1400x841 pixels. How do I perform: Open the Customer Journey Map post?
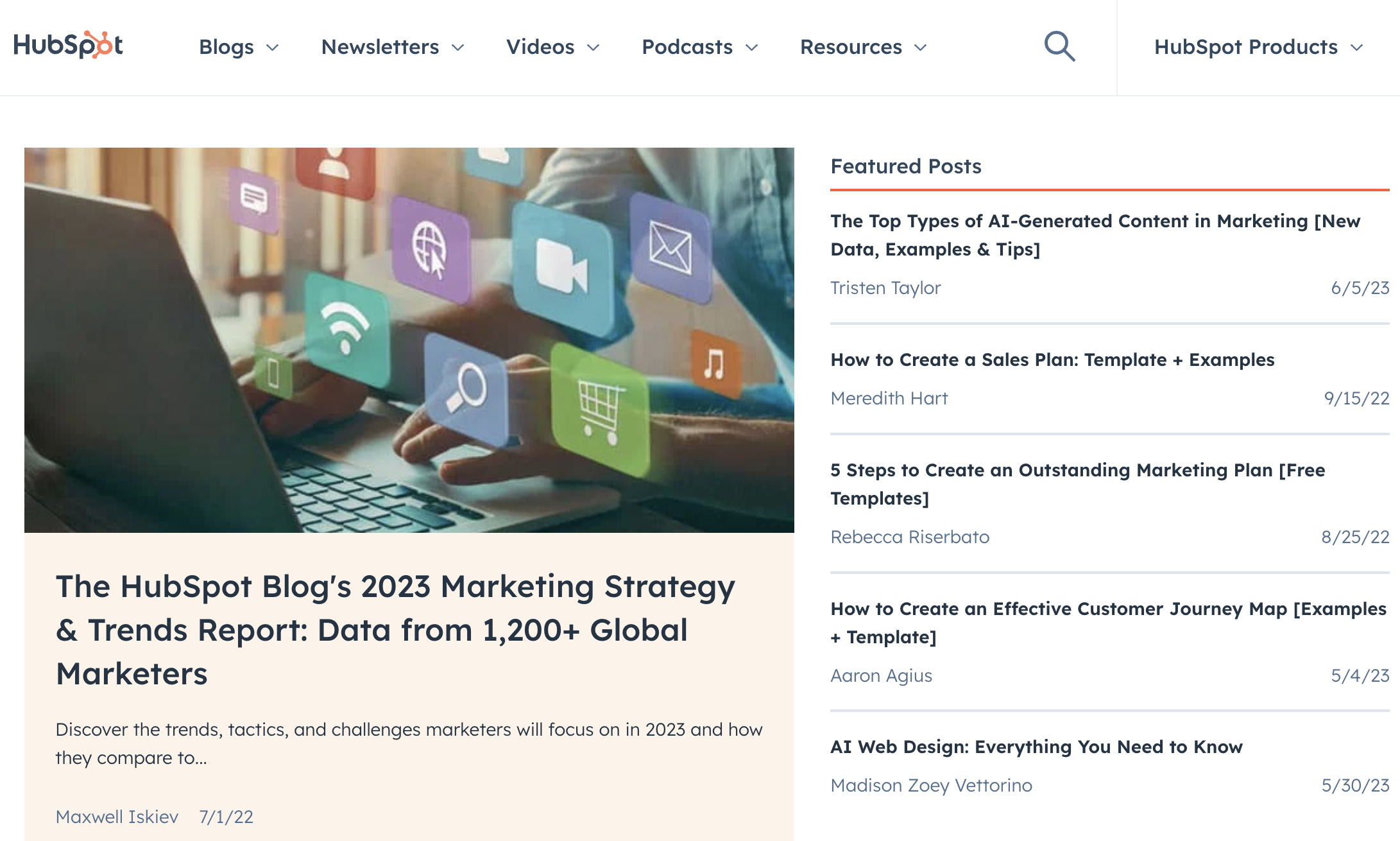pos(1109,623)
